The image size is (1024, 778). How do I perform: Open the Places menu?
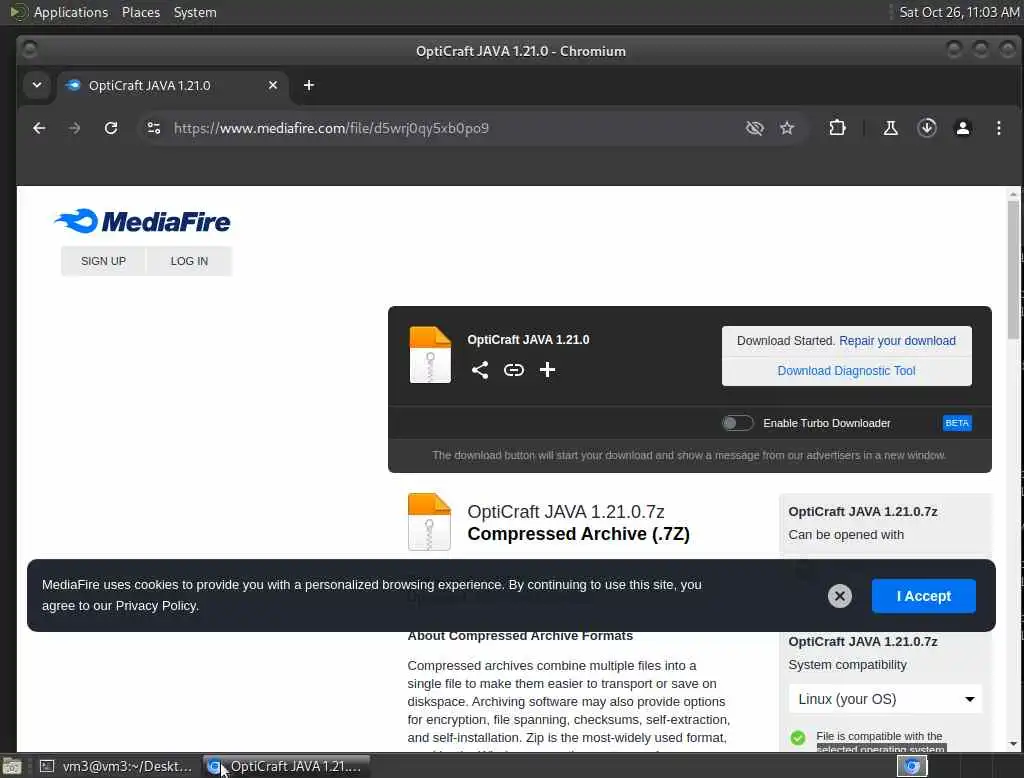pyautogui.click(x=140, y=12)
